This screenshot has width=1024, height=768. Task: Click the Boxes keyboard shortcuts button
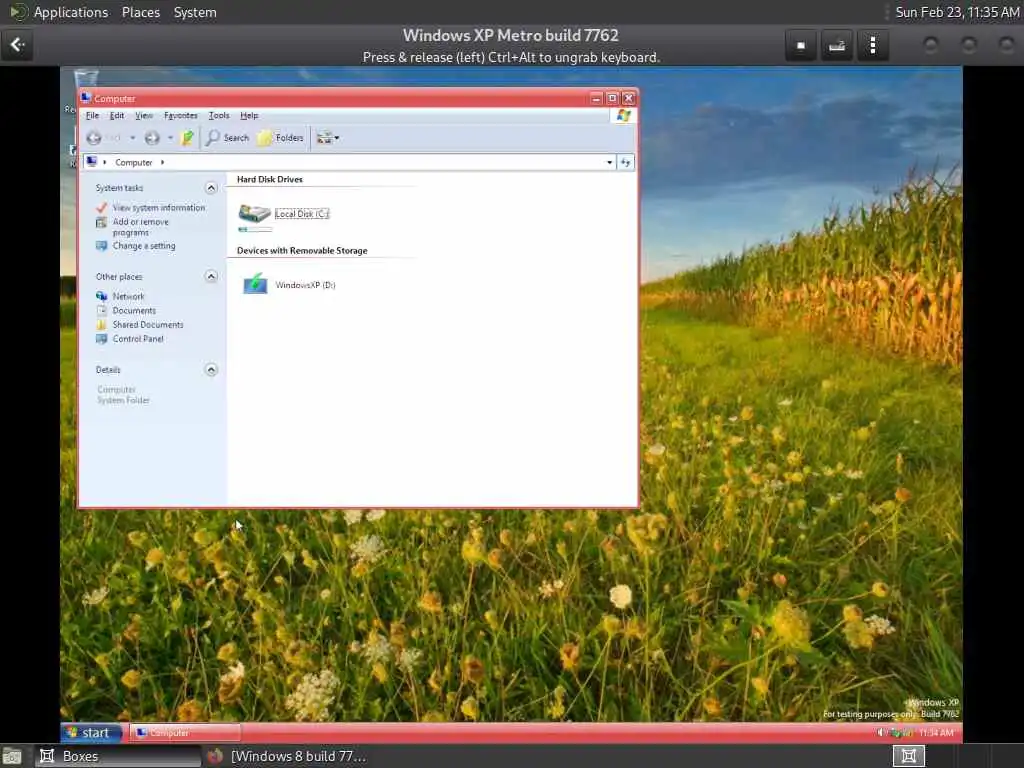[837, 45]
